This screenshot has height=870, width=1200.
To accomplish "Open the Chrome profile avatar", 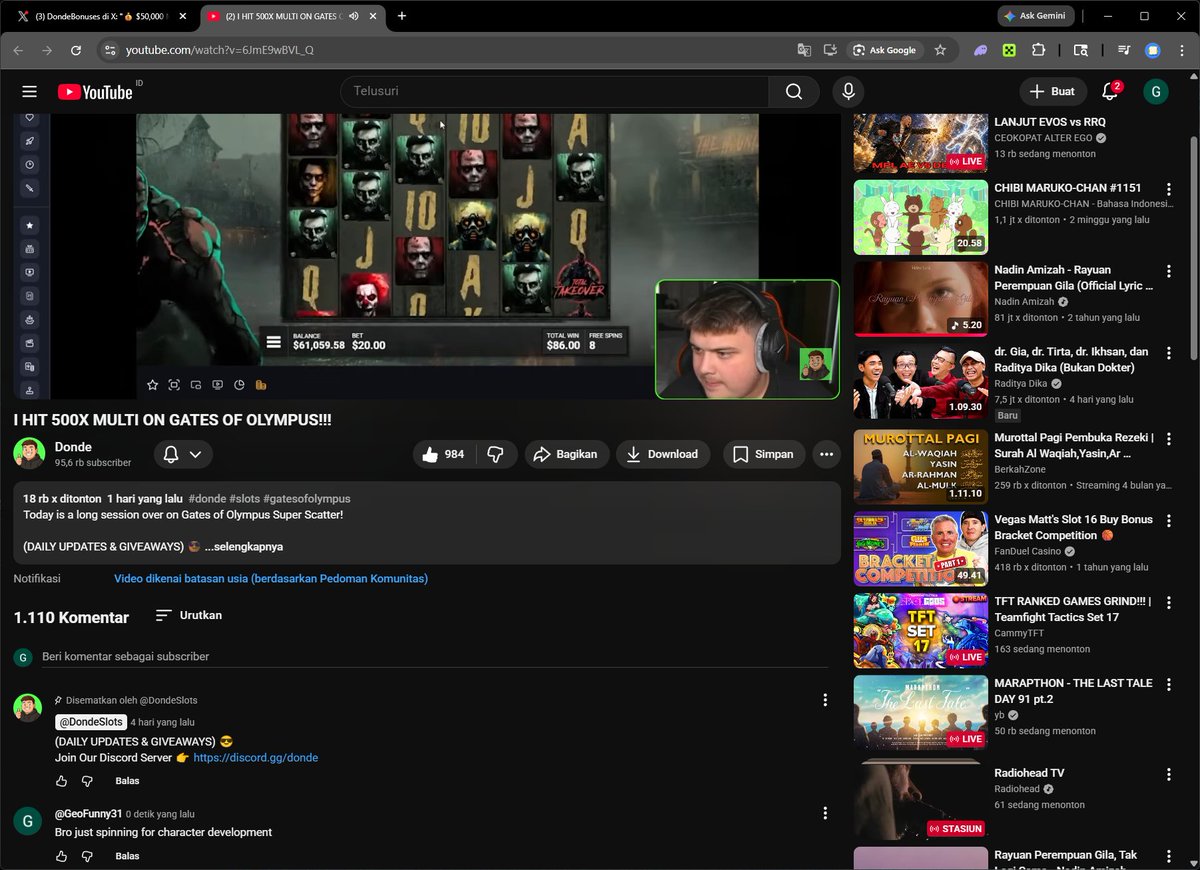I will tap(1152, 50).
